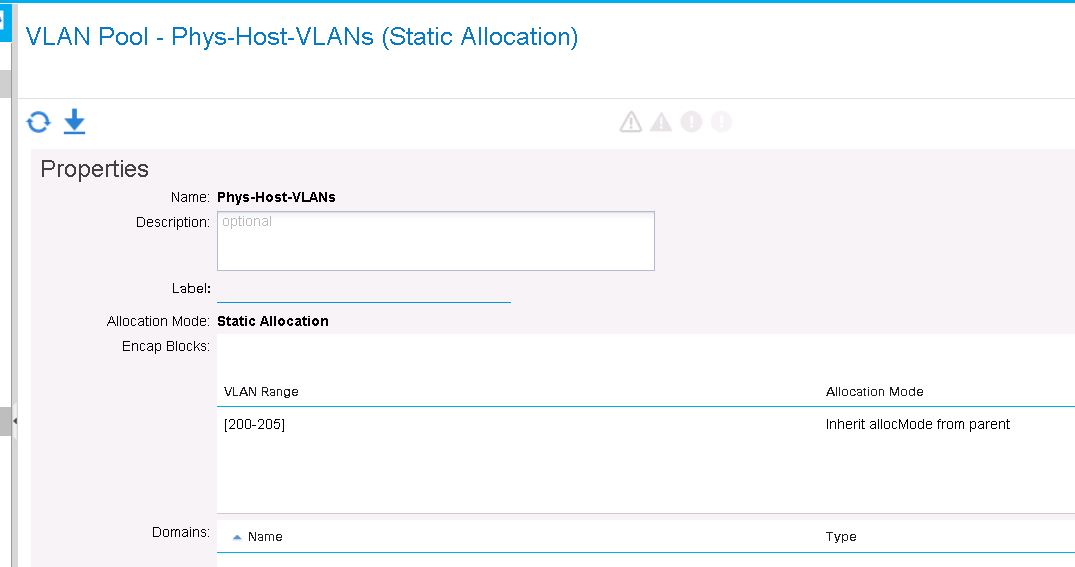This screenshot has width=1075, height=567.
Task: Click inside the Description optional text box
Action: click(x=436, y=241)
